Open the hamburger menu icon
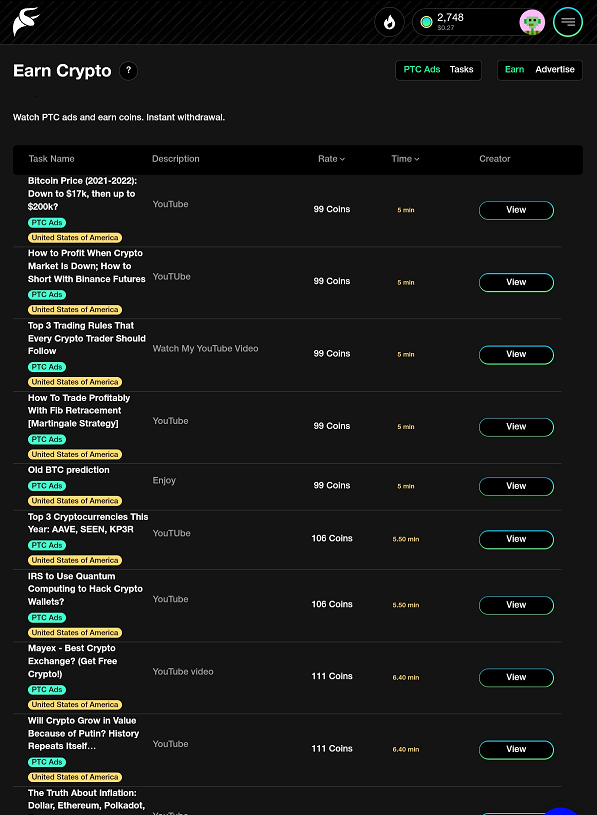This screenshot has width=597, height=815. 568,22
